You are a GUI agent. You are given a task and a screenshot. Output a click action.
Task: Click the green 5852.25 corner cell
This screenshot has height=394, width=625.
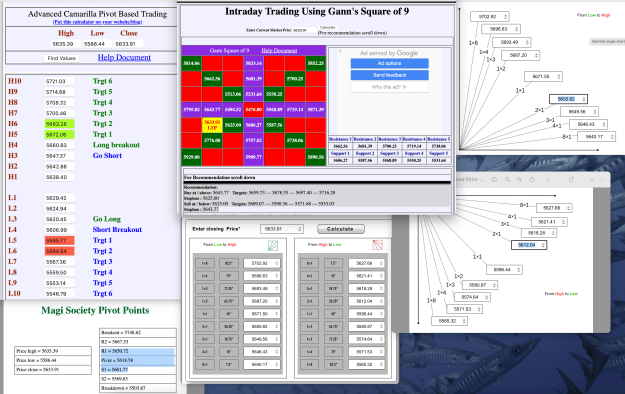pos(316,63)
